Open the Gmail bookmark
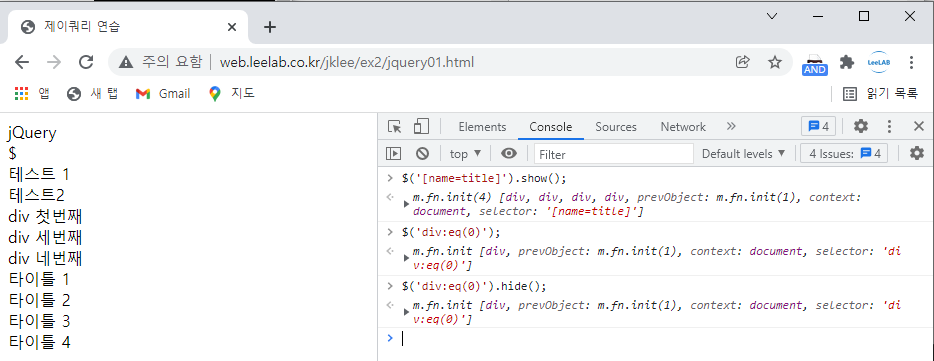 tap(163, 94)
